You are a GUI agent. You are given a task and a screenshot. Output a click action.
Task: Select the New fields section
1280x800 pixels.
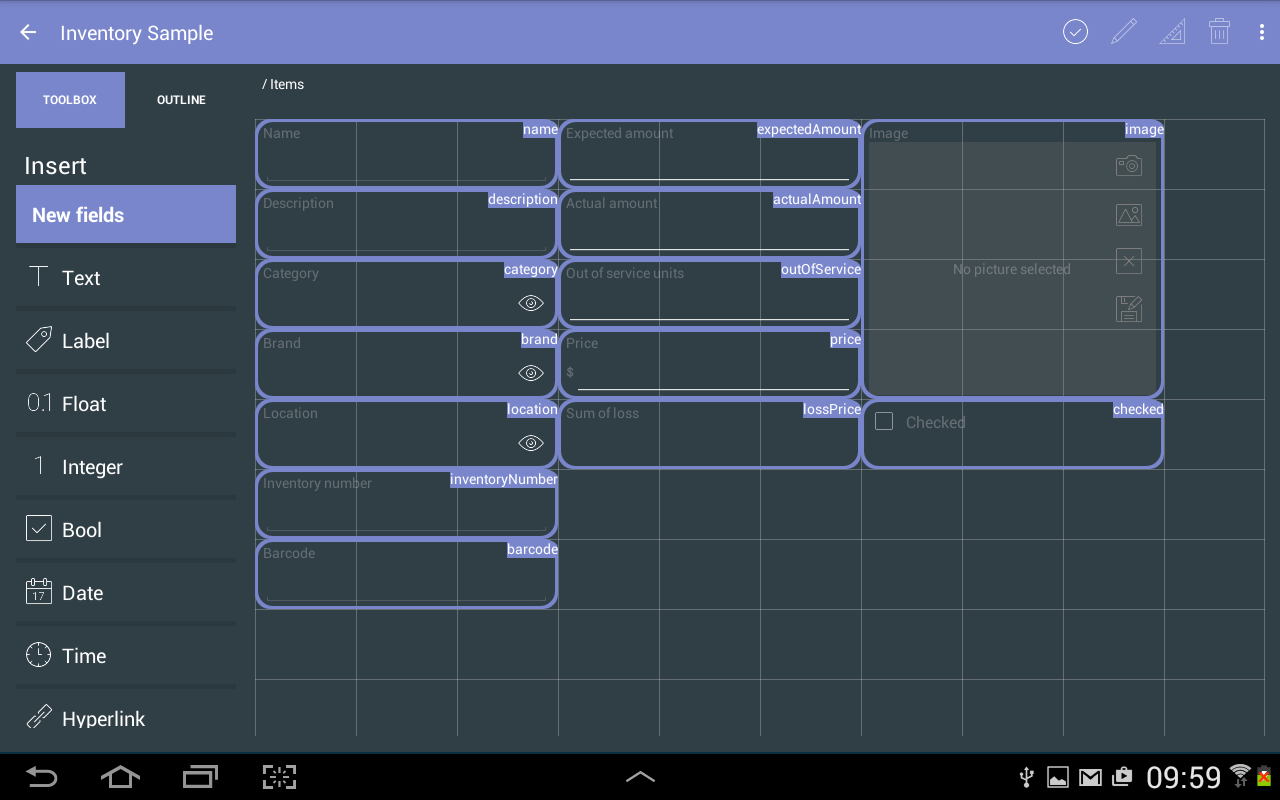(126, 214)
